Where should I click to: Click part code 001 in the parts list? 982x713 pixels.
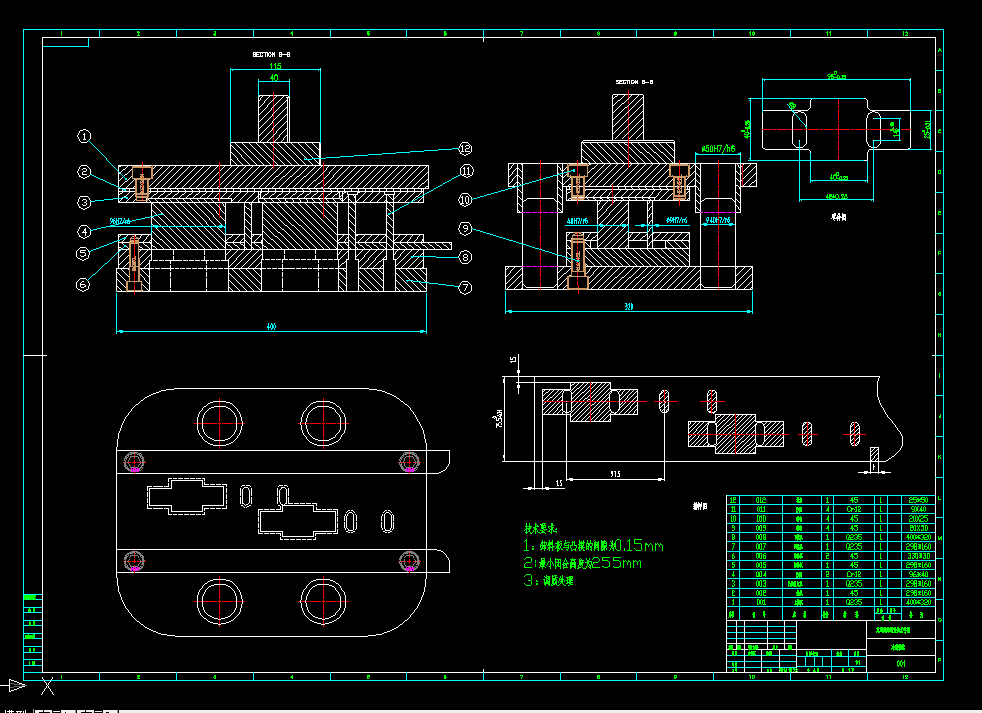pyautogui.click(x=761, y=602)
